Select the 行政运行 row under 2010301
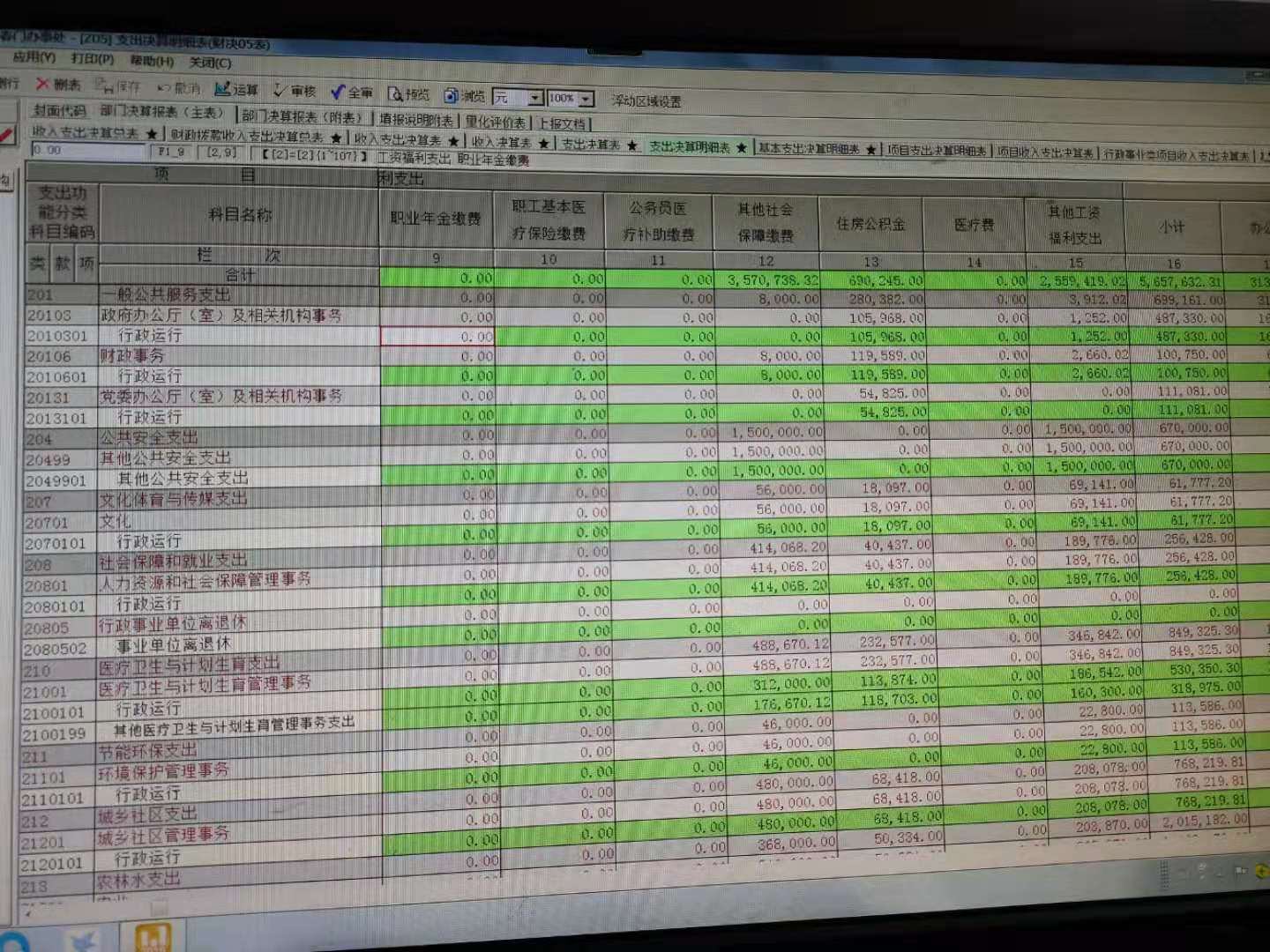1270x952 pixels. (150, 335)
